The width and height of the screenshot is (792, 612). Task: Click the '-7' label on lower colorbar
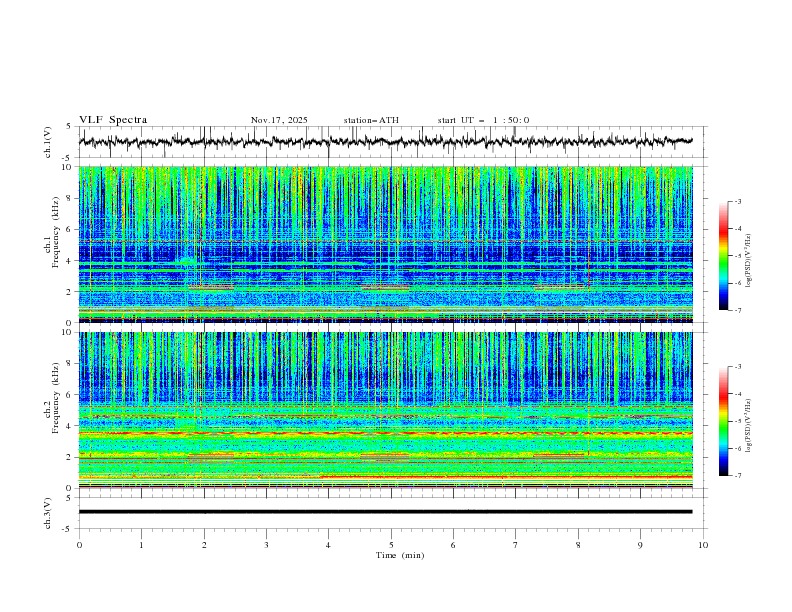tap(738, 476)
